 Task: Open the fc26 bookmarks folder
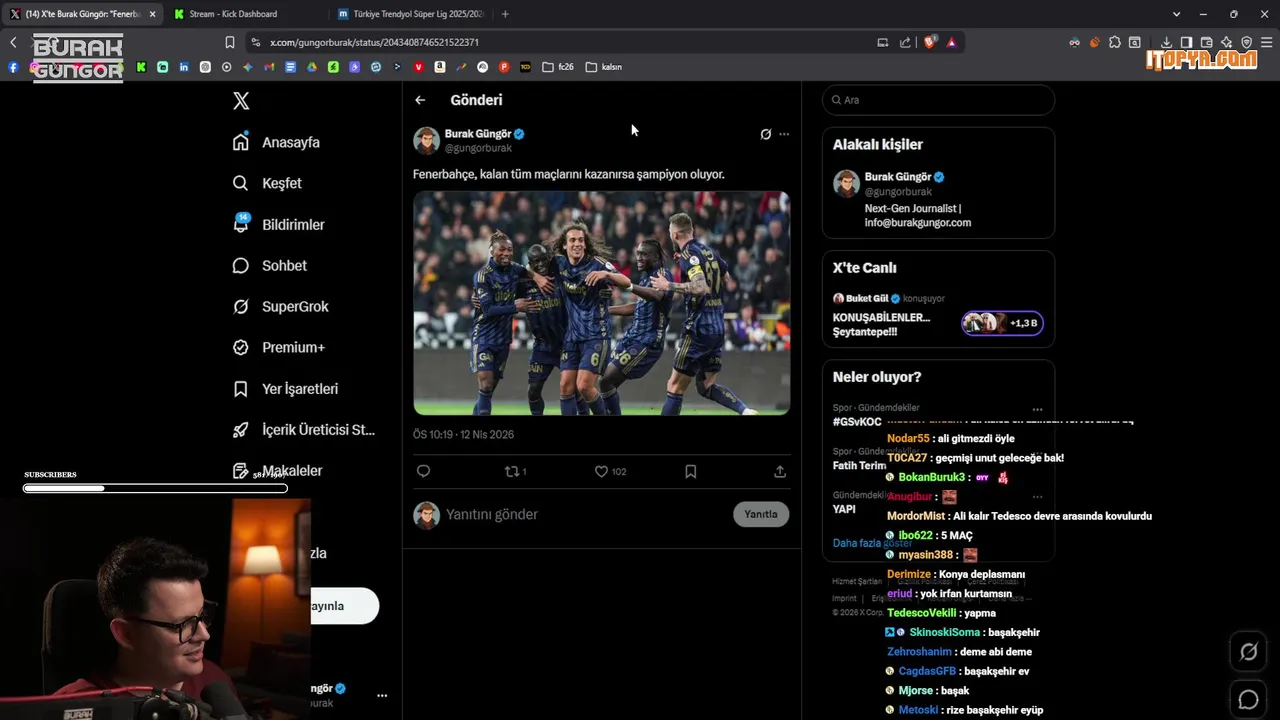[558, 67]
